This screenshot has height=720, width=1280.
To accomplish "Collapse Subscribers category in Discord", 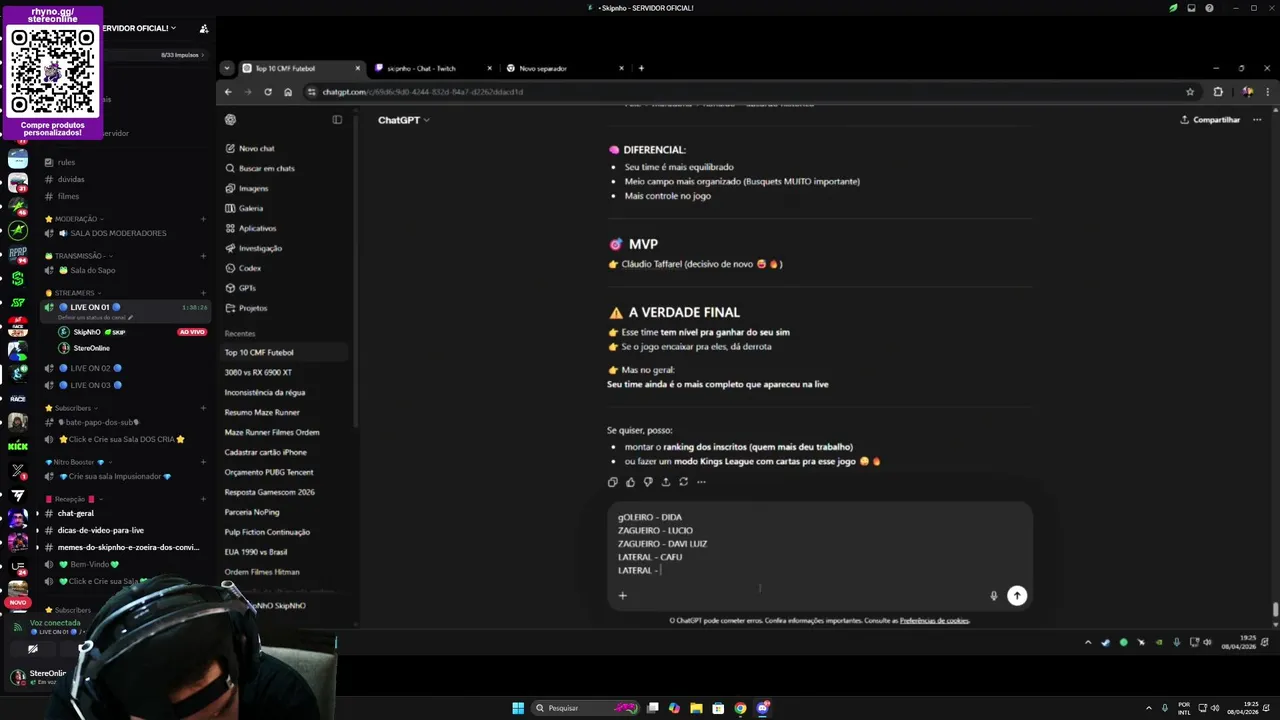I will click(73, 408).
